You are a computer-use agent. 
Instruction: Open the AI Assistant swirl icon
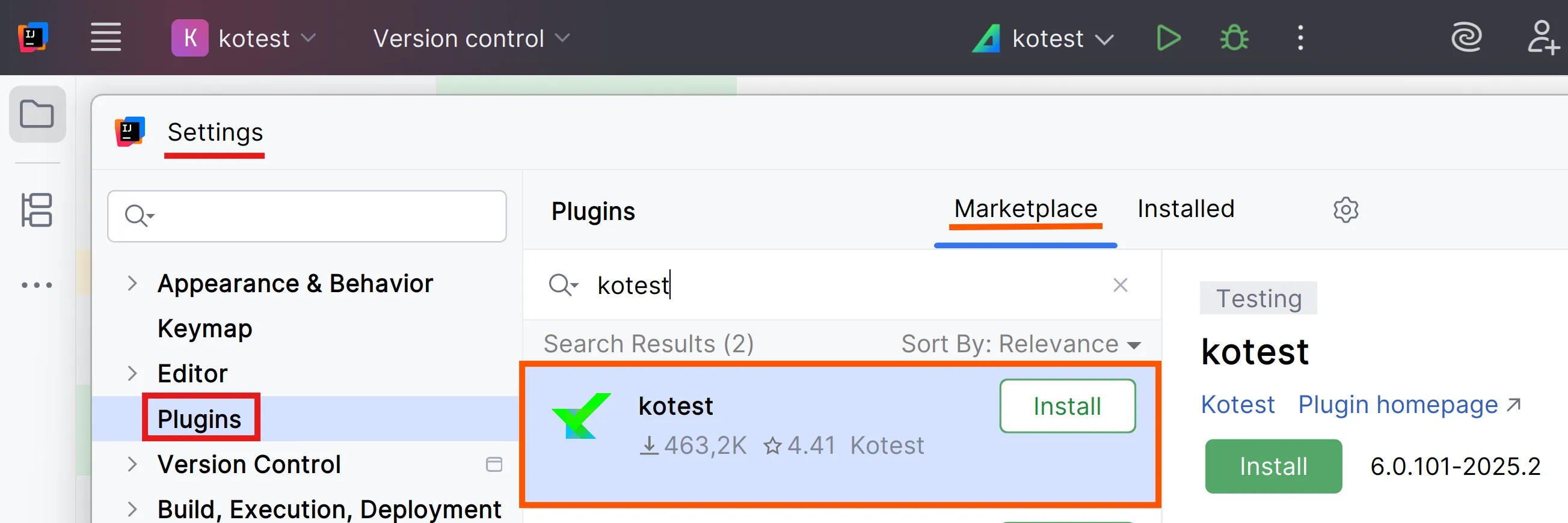[1466, 38]
